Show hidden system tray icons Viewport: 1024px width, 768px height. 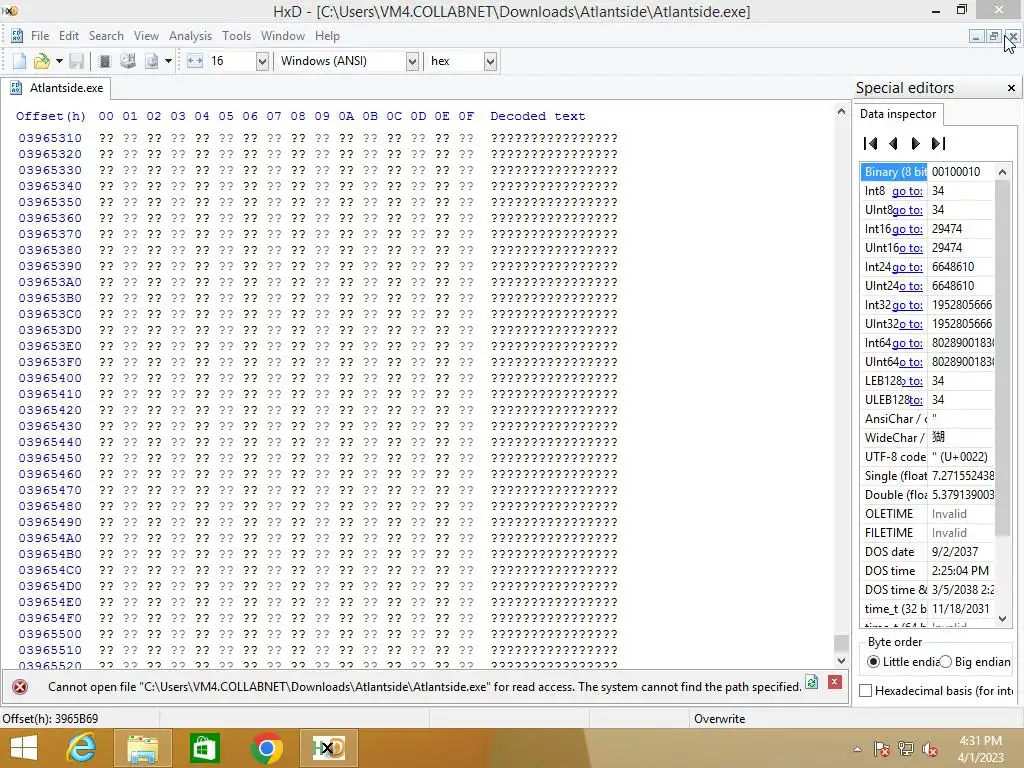(x=857, y=750)
